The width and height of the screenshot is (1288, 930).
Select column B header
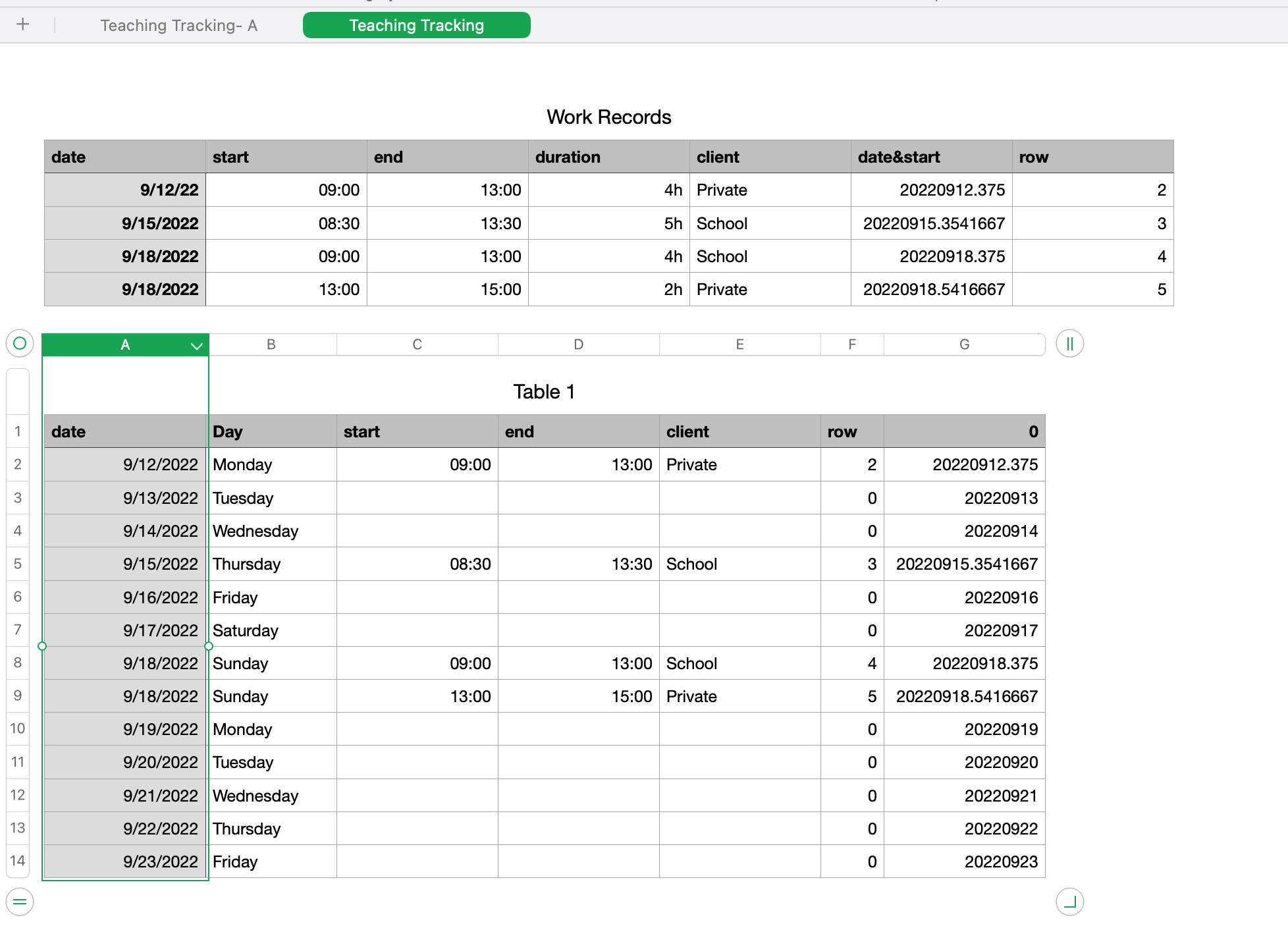[271, 344]
